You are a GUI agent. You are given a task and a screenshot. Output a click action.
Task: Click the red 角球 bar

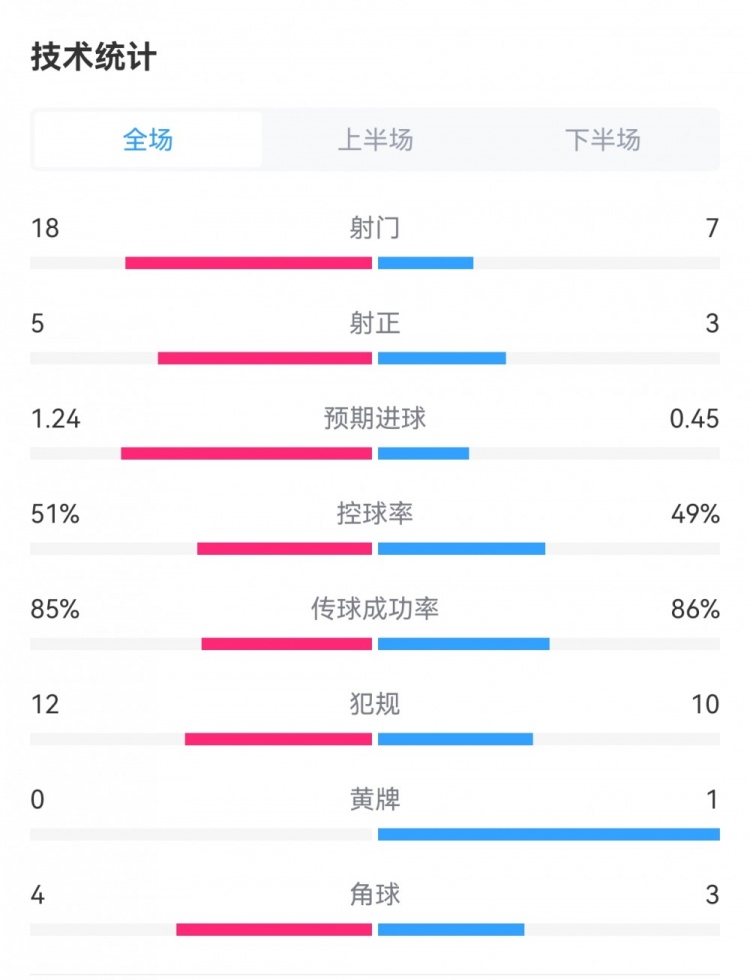coord(274,929)
